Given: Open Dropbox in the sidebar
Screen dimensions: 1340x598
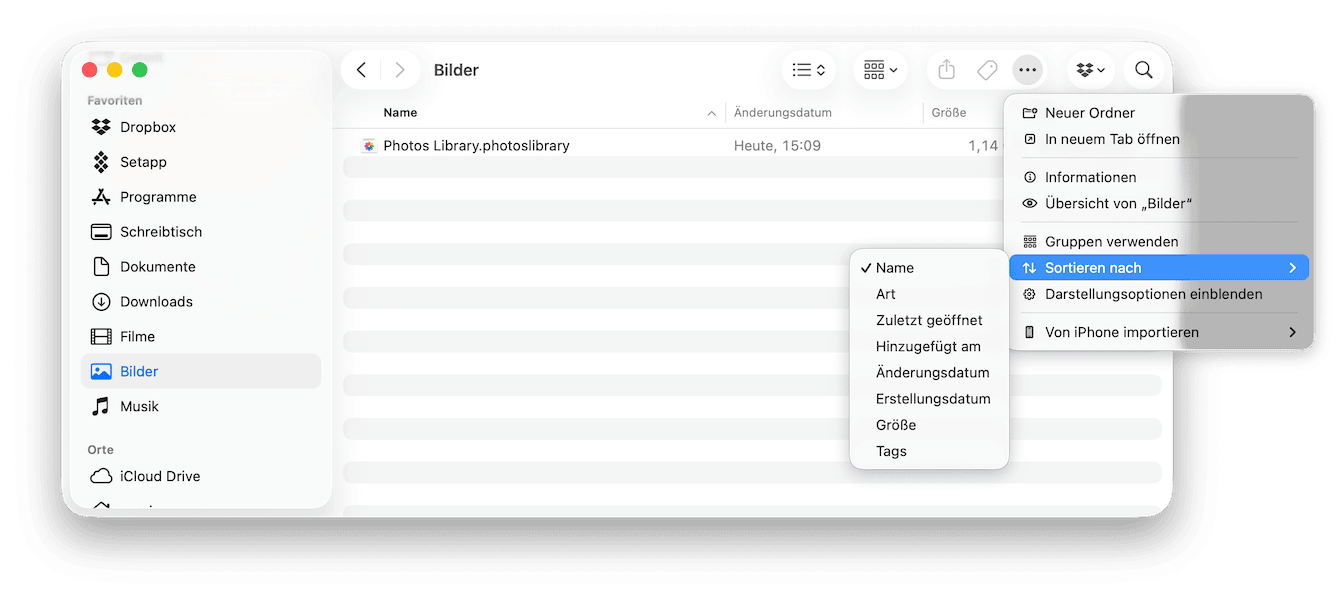Looking at the screenshot, I should pos(147,127).
